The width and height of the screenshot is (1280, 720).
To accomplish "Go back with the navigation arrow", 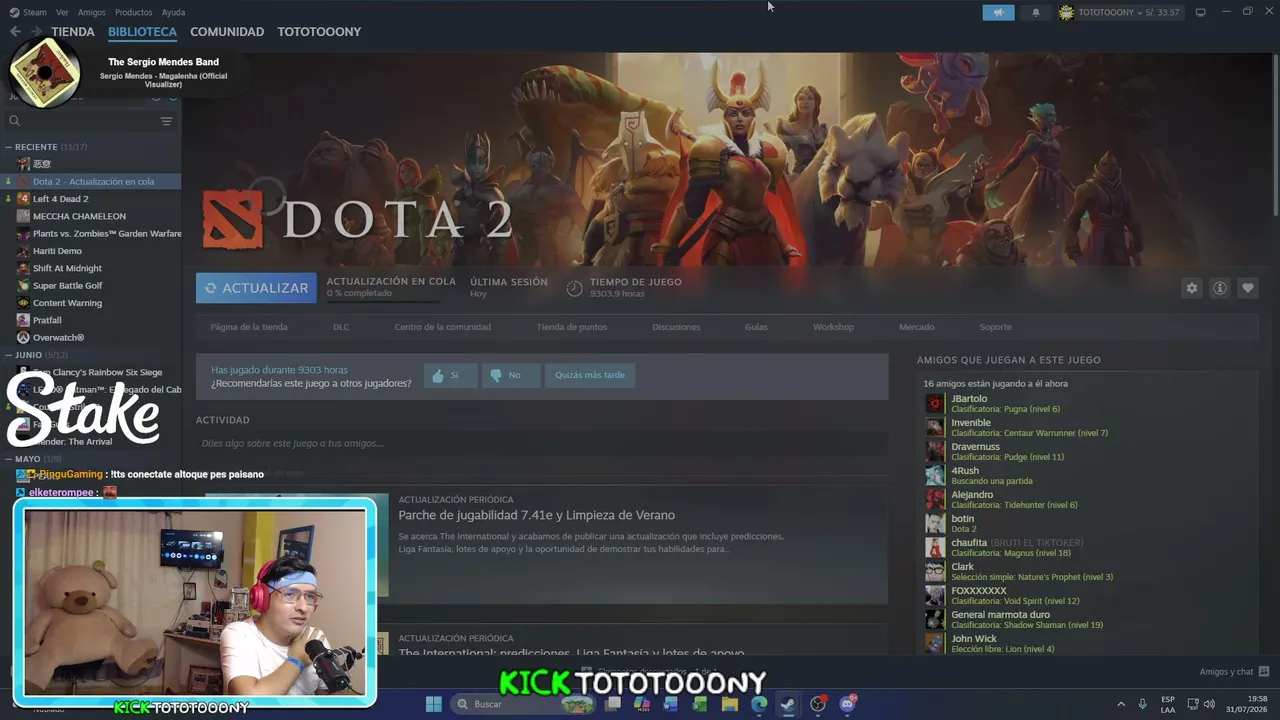I will pyautogui.click(x=15, y=32).
